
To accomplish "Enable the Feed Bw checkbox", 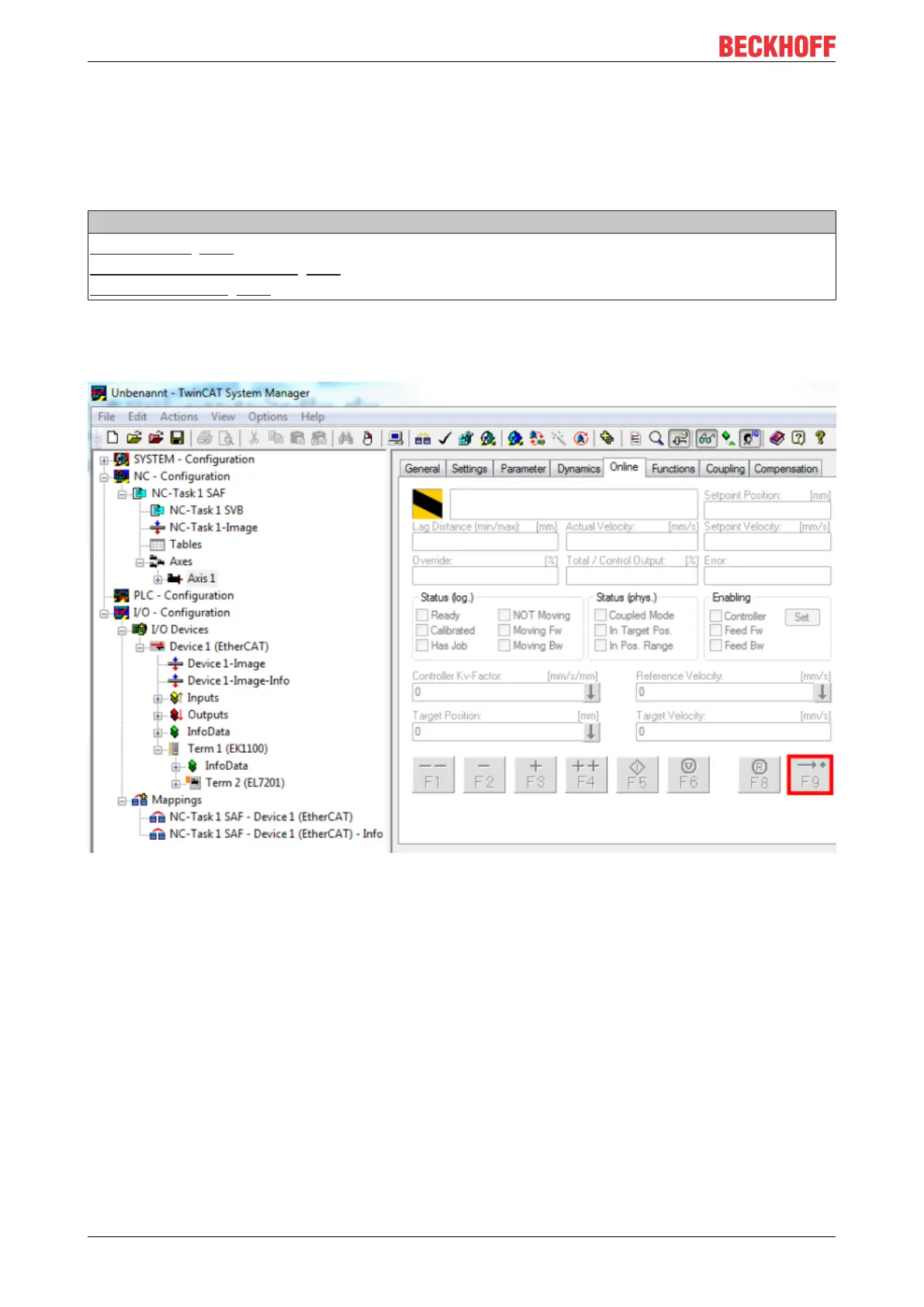I will point(716,645).
